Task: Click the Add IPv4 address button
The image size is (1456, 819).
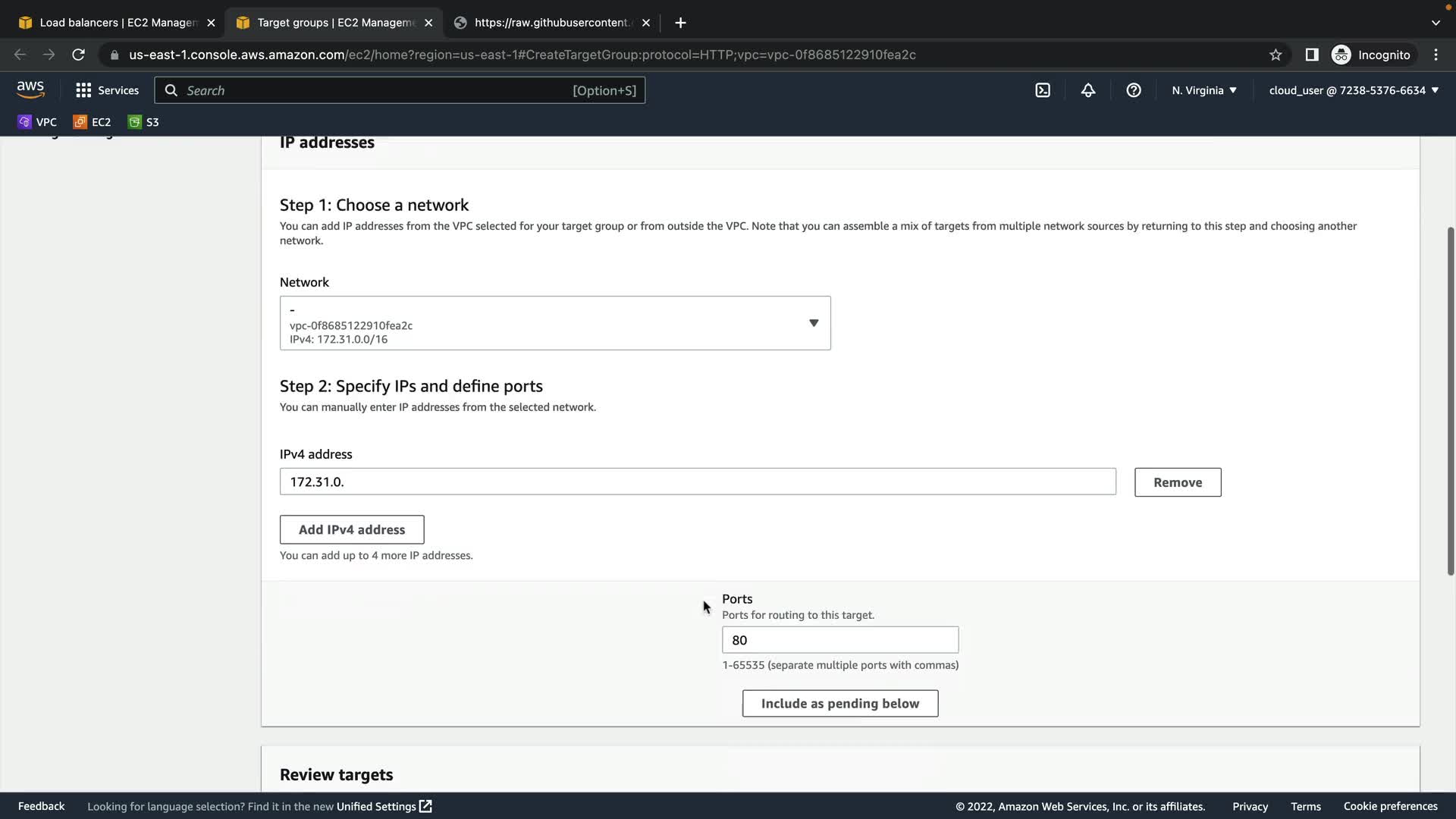Action: pyautogui.click(x=351, y=529)
